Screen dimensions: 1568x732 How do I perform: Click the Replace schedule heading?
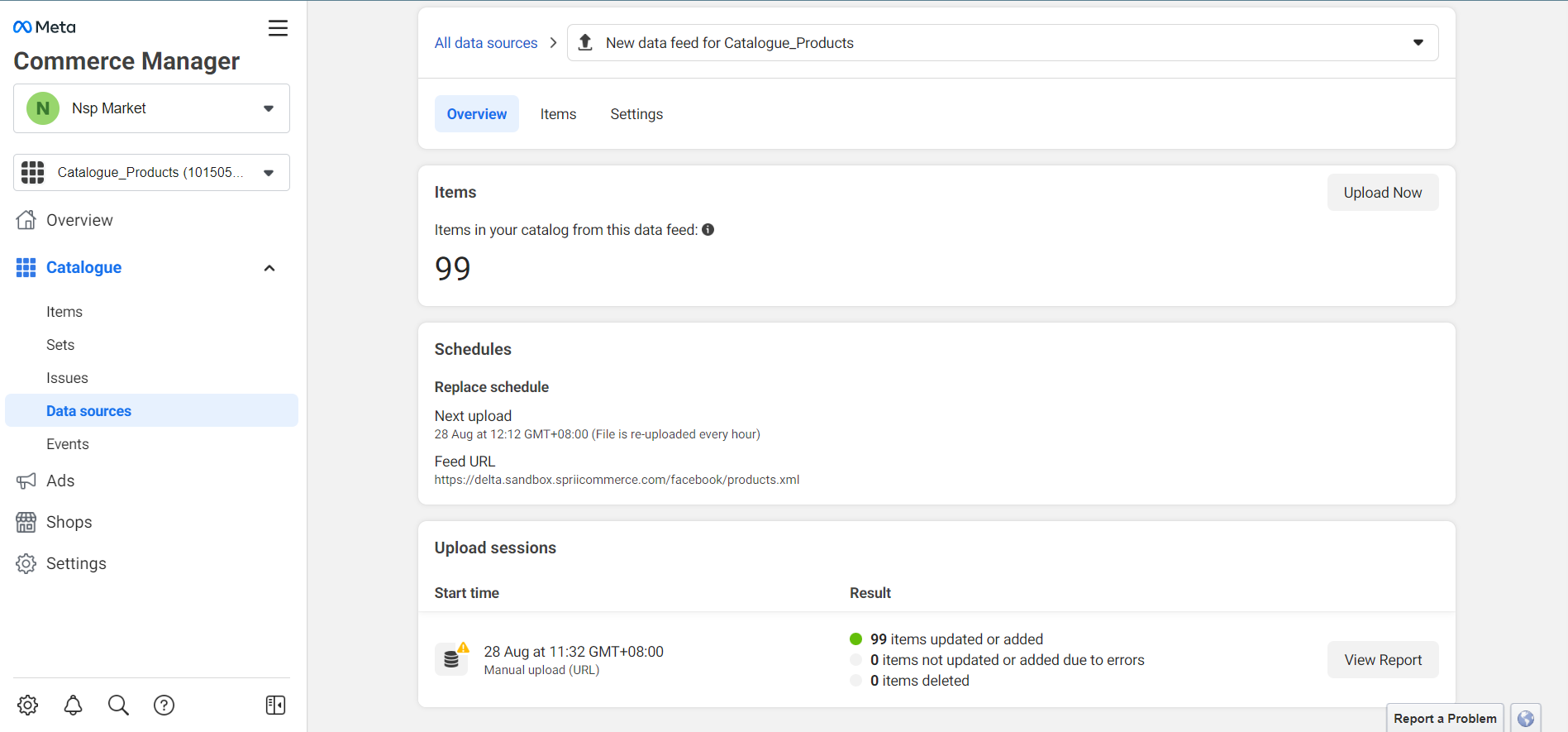click(x=492, y=387)
